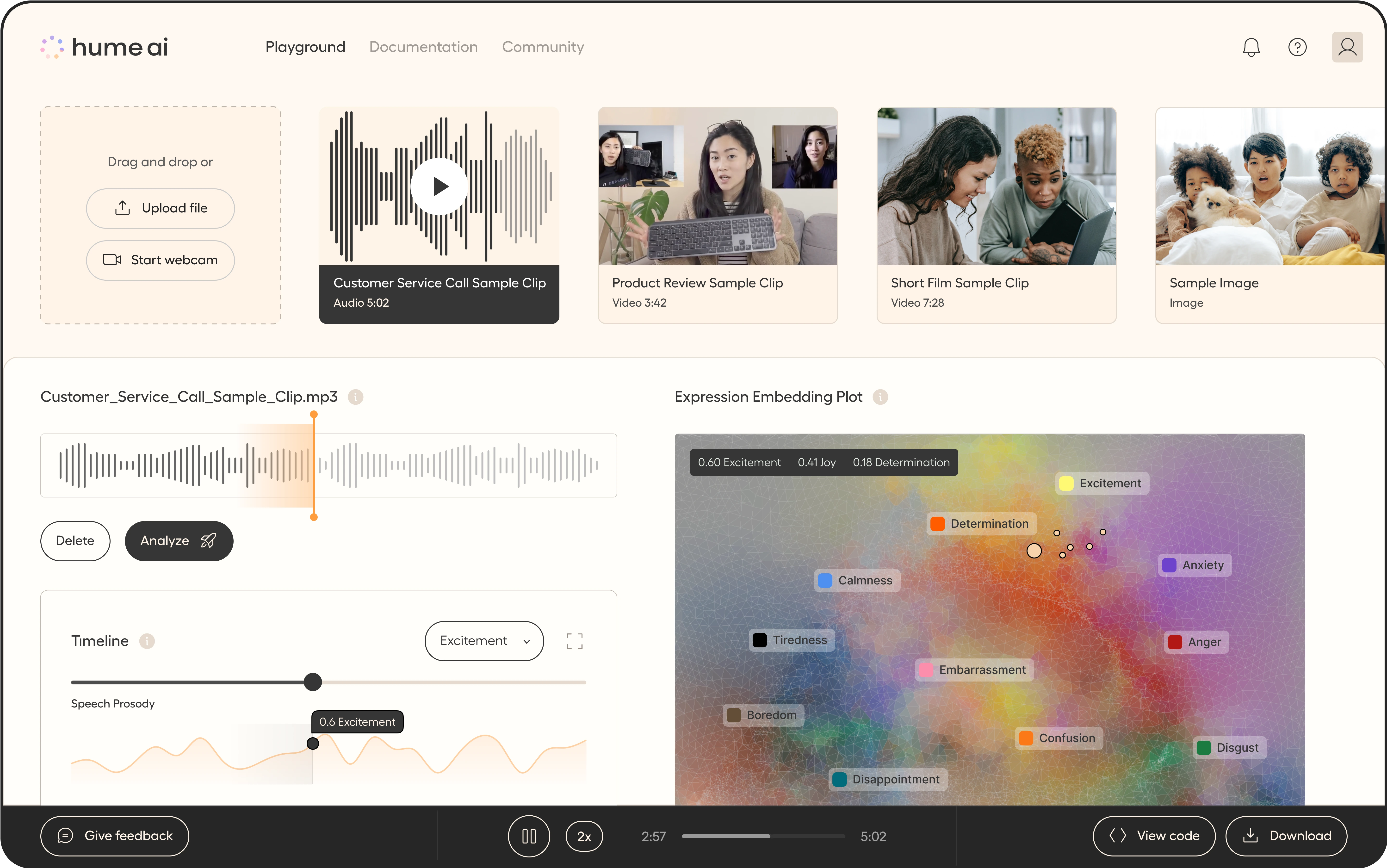Click the View code button
1387x868 pixels.
[x=1153, y=836]
